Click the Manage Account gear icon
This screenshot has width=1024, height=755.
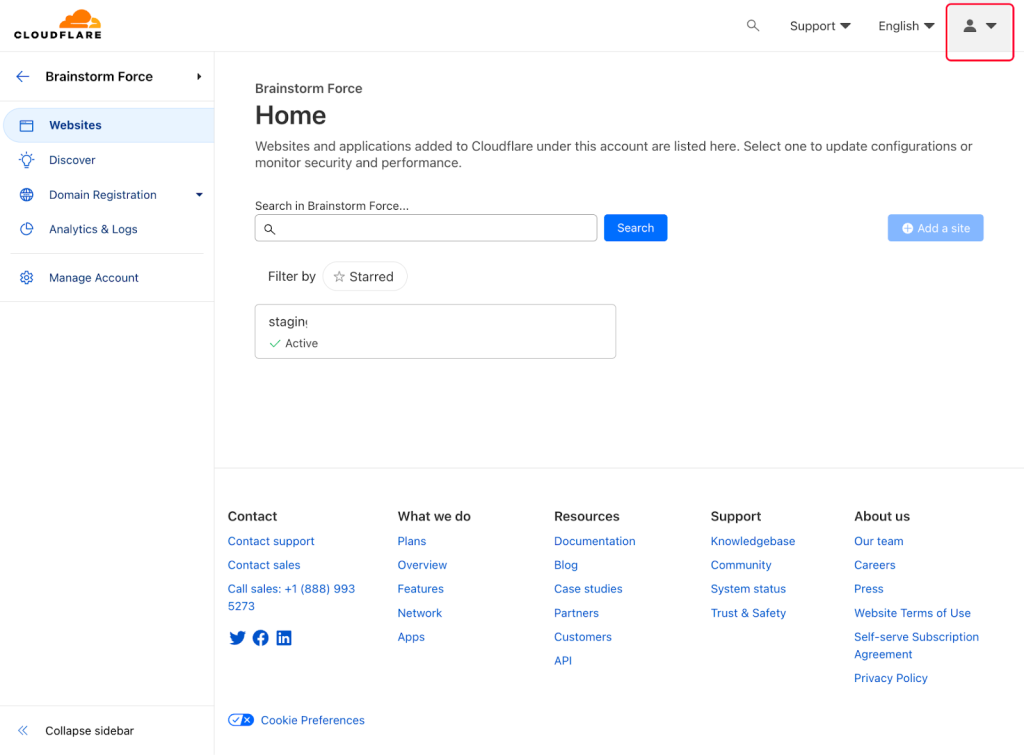coord(27,278)
